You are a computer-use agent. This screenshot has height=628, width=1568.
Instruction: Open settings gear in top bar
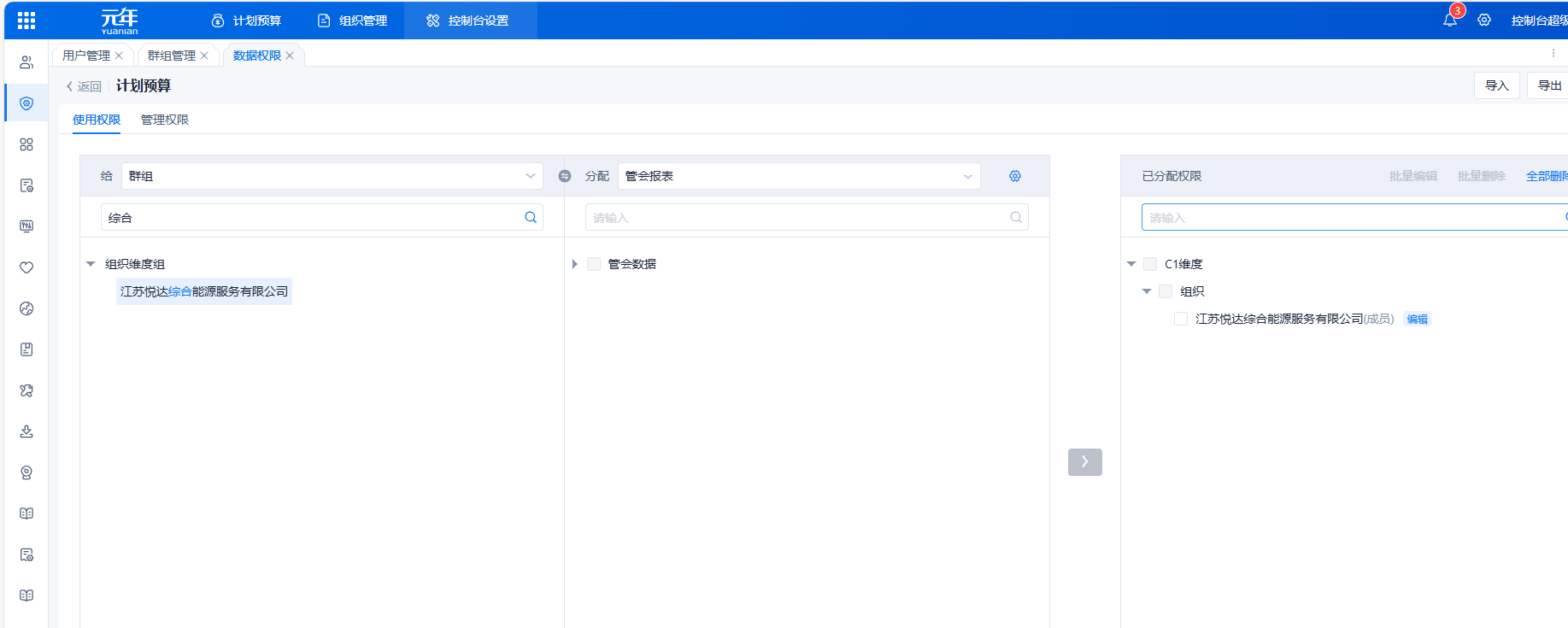pos(1484,20)
